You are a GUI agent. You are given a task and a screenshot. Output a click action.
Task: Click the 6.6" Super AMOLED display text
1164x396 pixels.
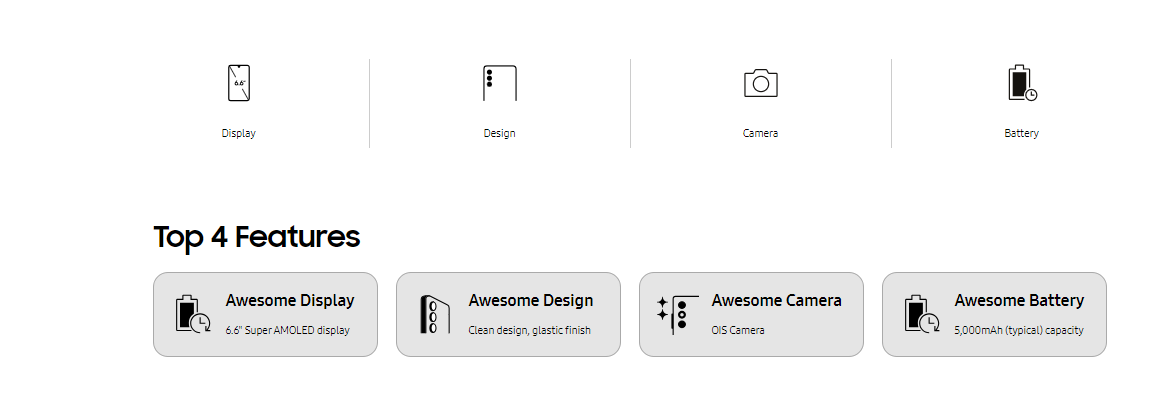click(x=287, y=330)
